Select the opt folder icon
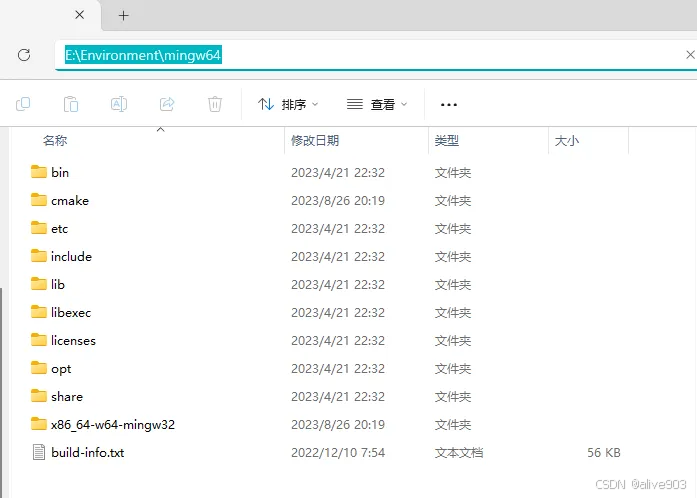Image resolution: width=697 pixels, height=498 pixels. pyautogui.click(x=39, y=368)
